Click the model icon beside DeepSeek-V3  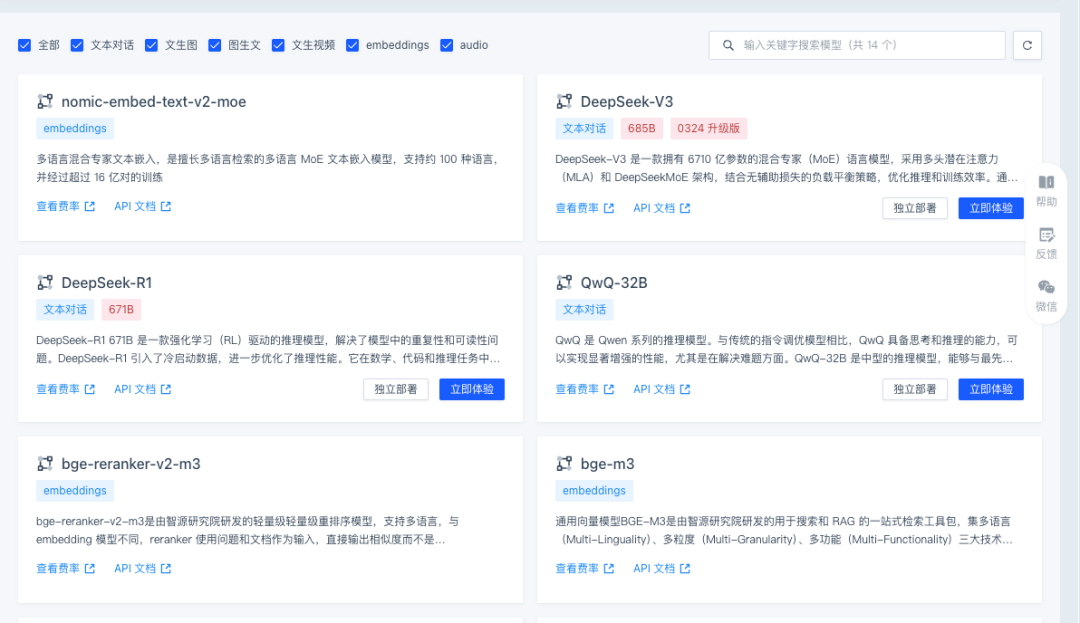point(564,102)
